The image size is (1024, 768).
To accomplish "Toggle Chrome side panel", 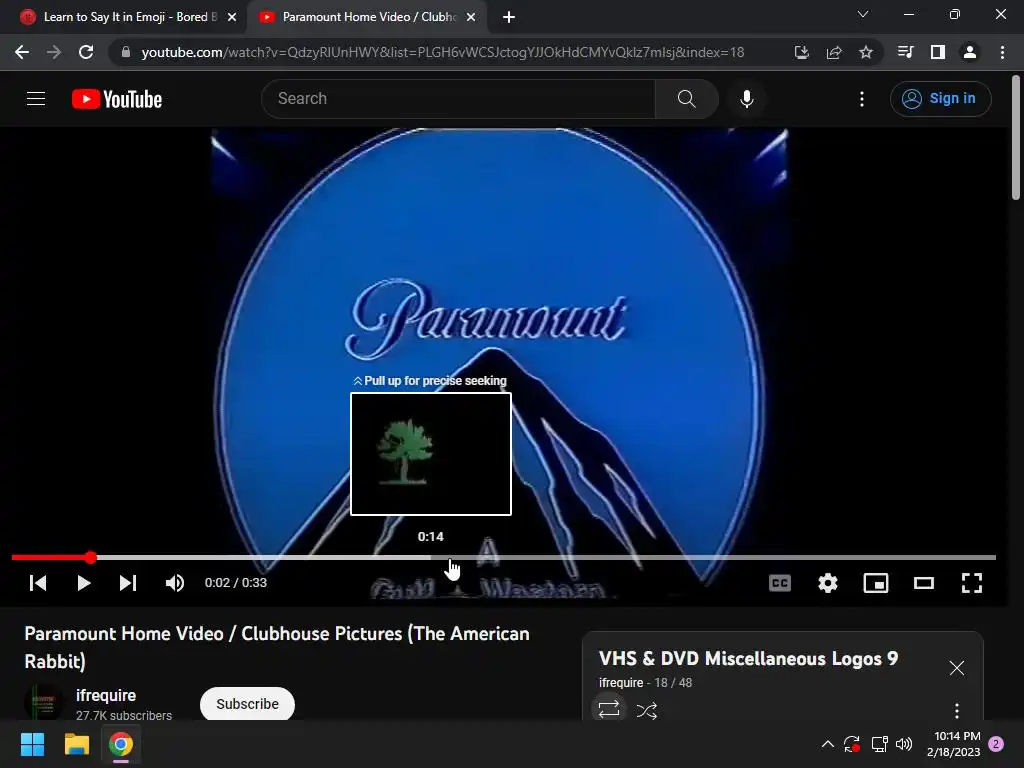I will [x=938, y=52].
